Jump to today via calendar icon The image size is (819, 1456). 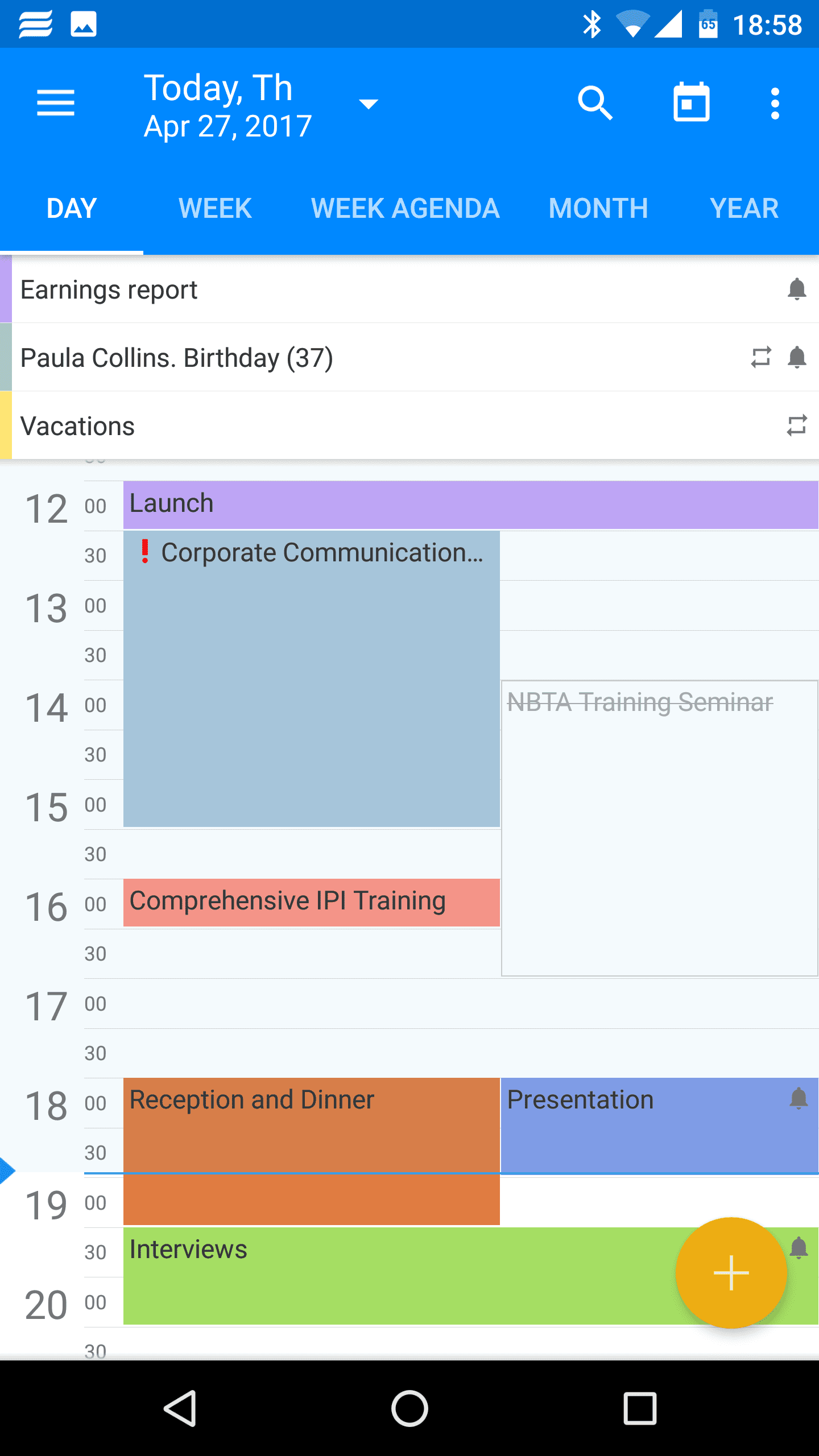691,103
